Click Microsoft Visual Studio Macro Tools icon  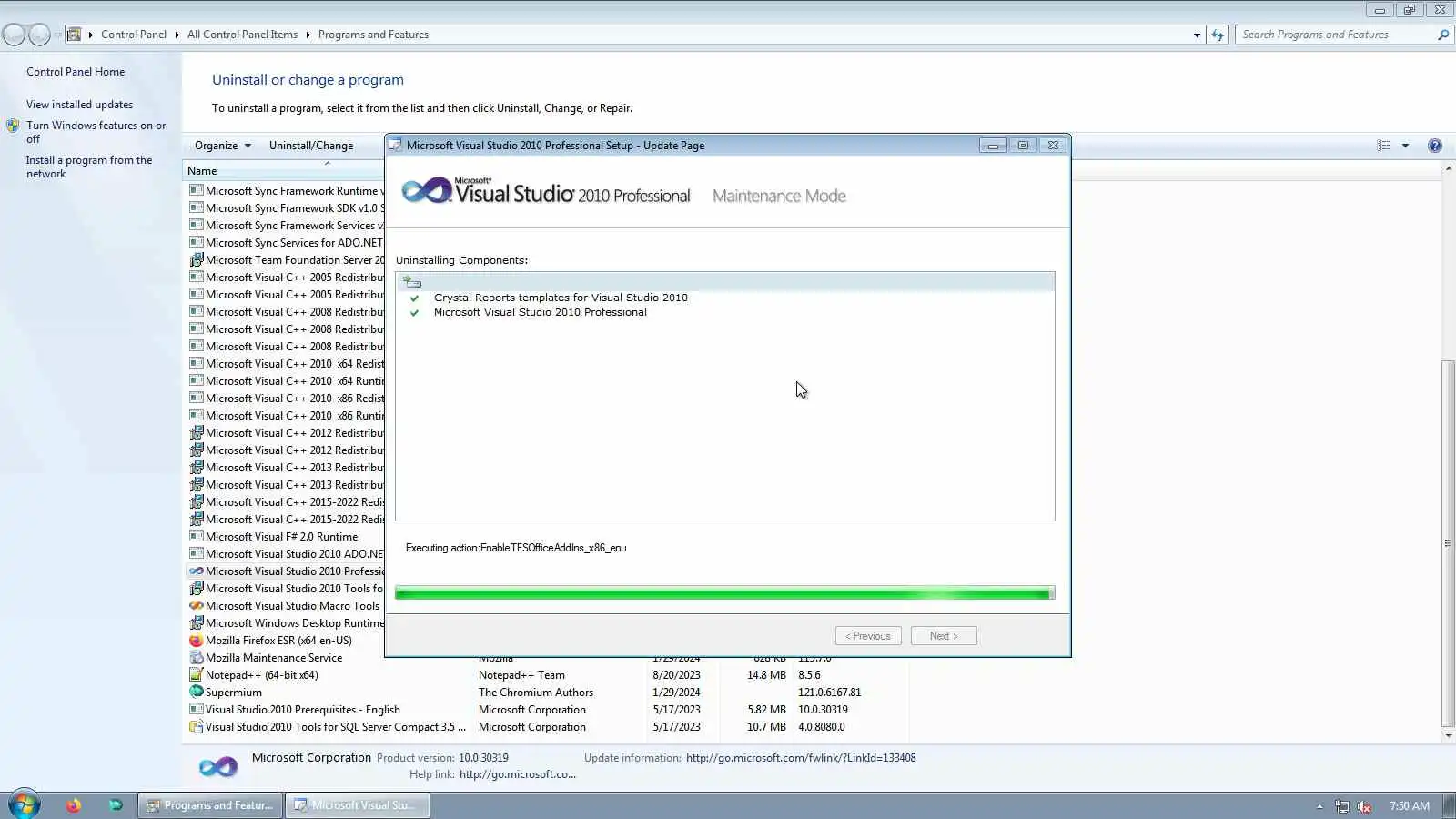click(x=196, y=605)
